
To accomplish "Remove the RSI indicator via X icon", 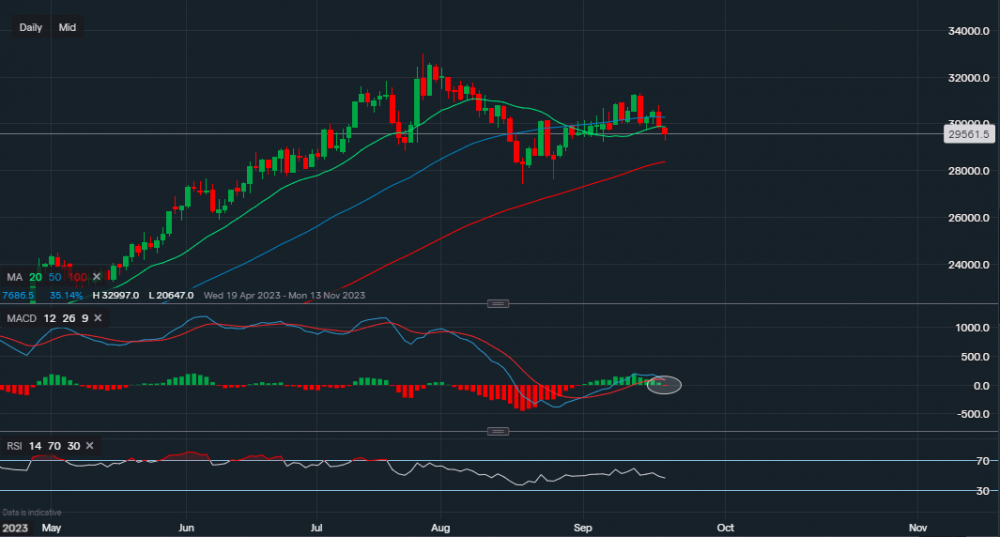I will [91, 445].
